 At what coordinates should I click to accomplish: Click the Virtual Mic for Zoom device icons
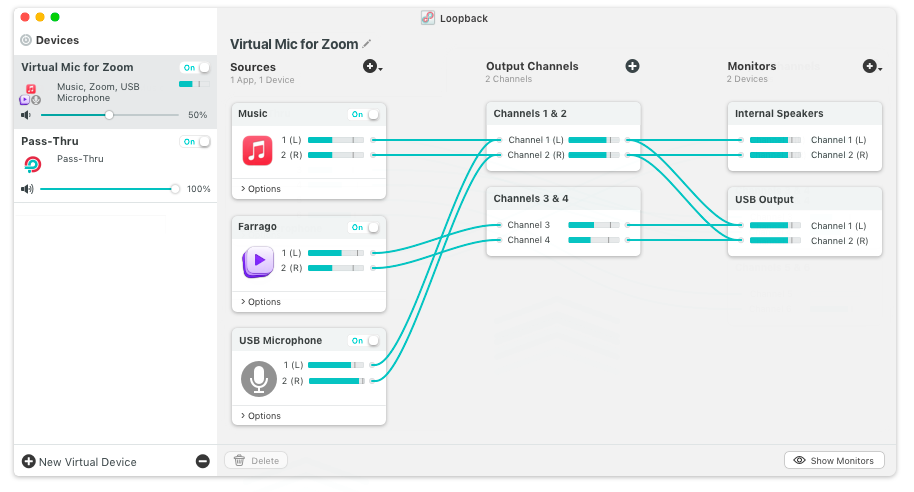[30, 94]
